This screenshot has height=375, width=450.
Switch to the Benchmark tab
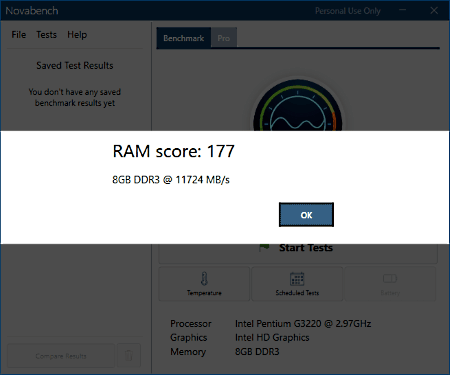tap(184, 38)
